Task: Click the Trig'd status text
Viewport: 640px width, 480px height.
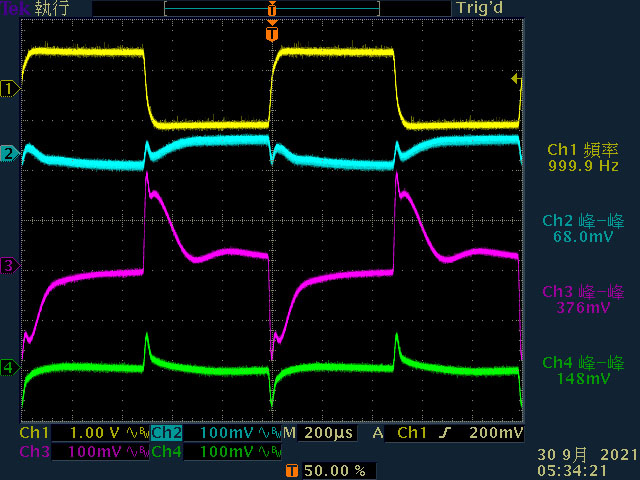Action: click(x=480, y=8)
